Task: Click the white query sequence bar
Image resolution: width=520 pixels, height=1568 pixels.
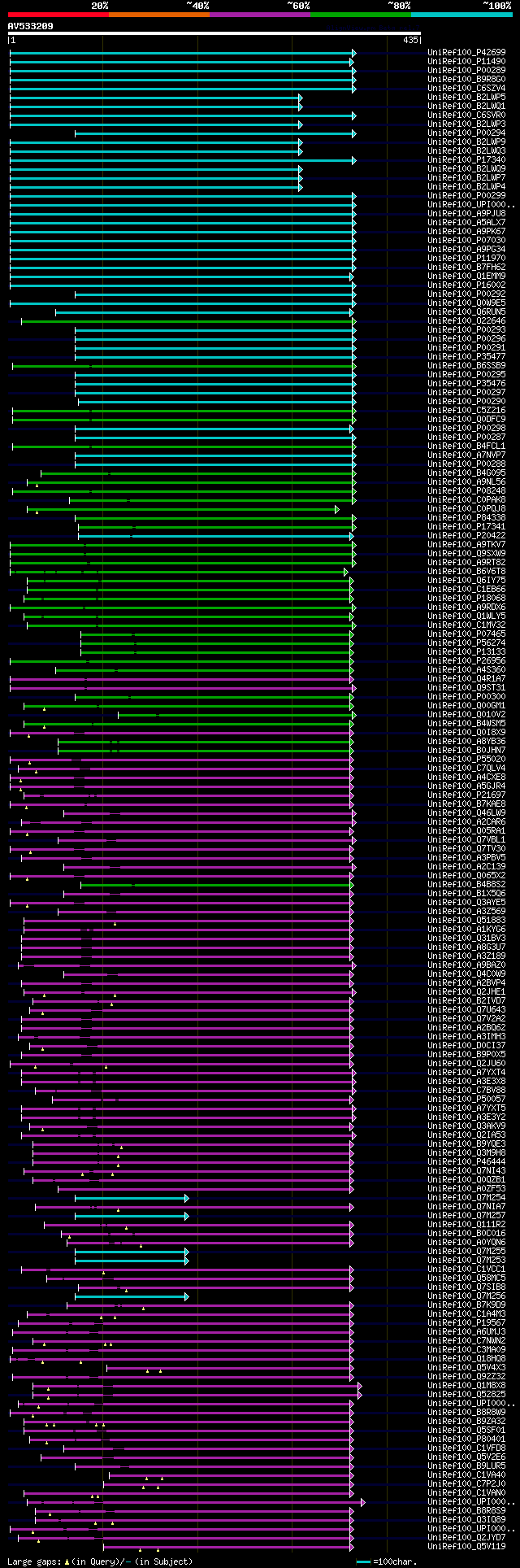Action: pyautogui.click(x=214, y=33)
